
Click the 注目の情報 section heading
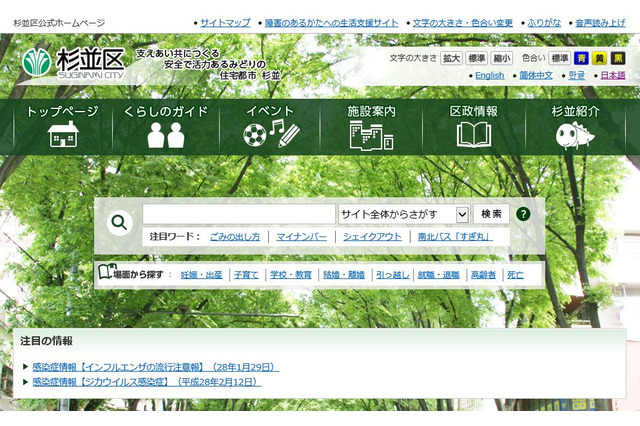click(x=47, y=341)
